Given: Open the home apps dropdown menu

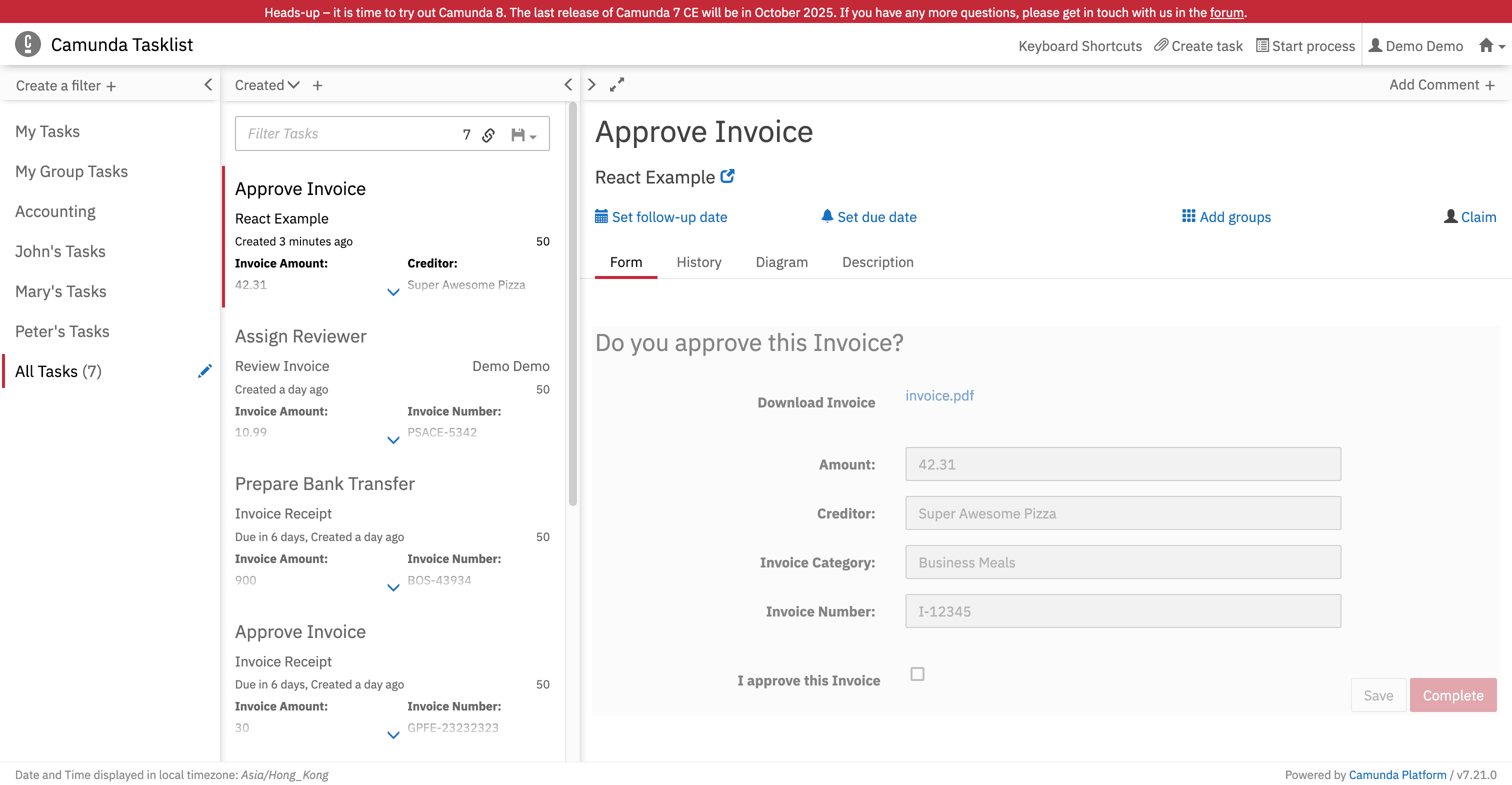Looking at the screenshot, I should click(1491, 46).
